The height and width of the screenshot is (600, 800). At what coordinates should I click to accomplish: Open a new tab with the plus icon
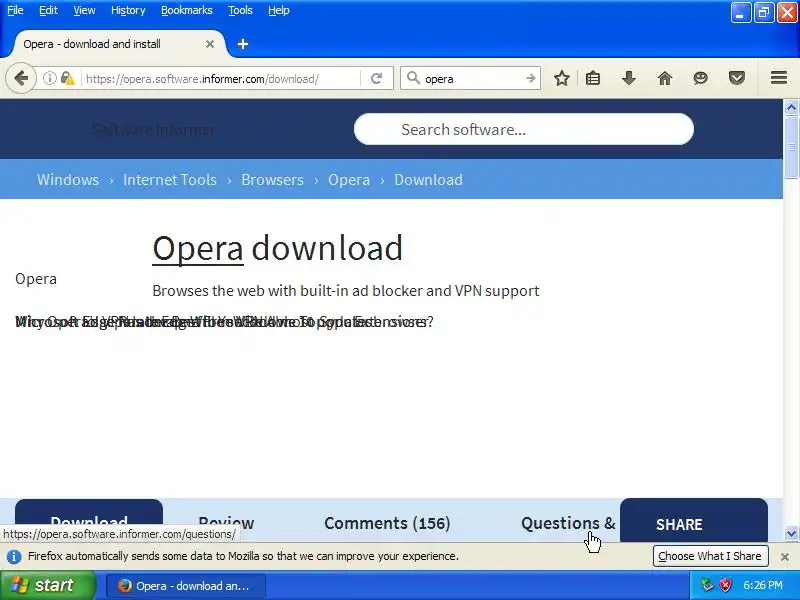pyautogui.click(x=243, y=44)
